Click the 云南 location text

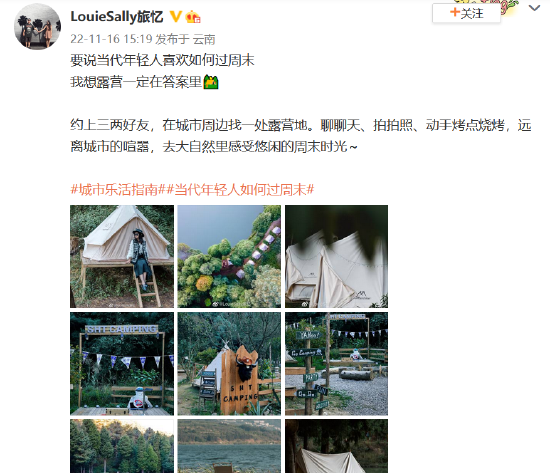(x=204, y=39)
